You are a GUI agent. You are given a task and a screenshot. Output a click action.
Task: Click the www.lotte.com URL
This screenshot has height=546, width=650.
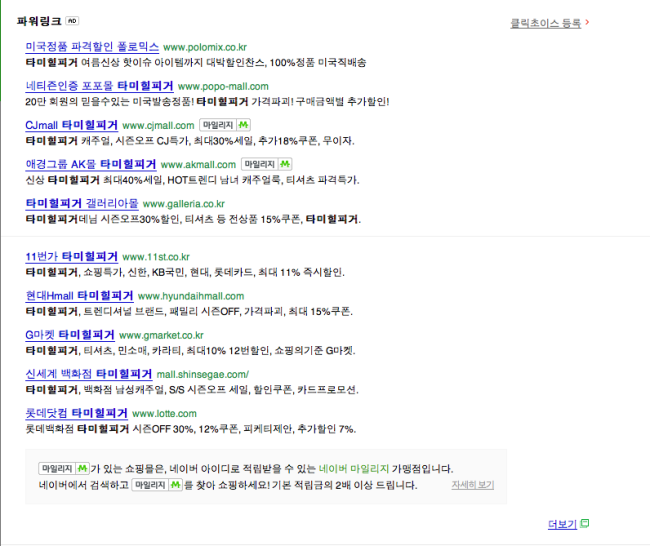click(x=164, y=413)
